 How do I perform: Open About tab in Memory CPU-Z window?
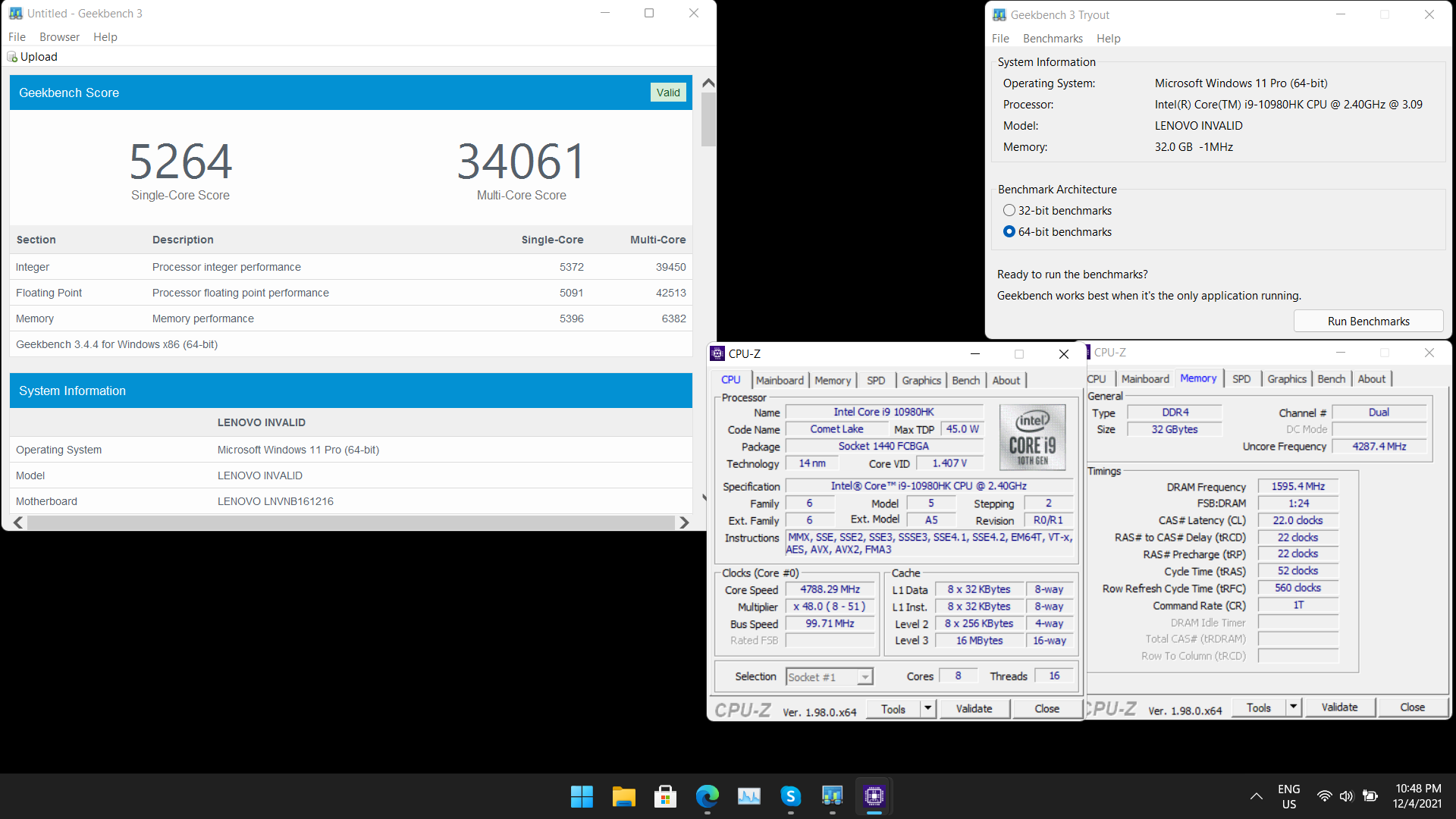click(x=1372, y=379)
